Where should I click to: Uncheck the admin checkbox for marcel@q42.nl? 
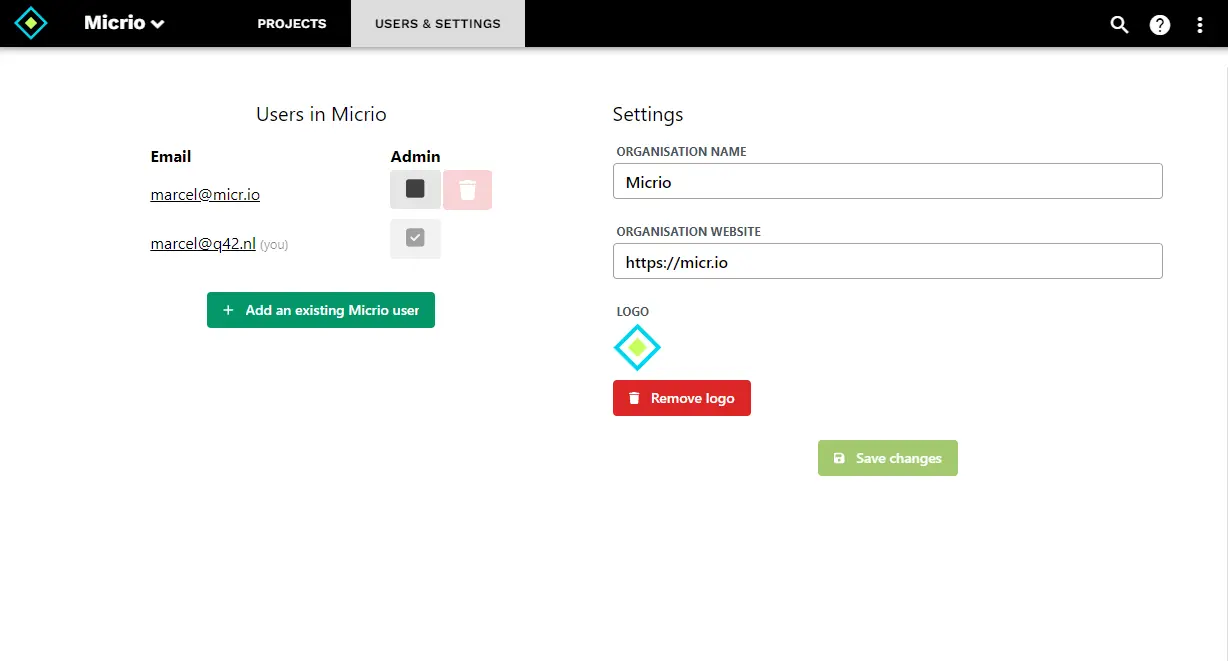pyautogui.click(x=415, y=238)
